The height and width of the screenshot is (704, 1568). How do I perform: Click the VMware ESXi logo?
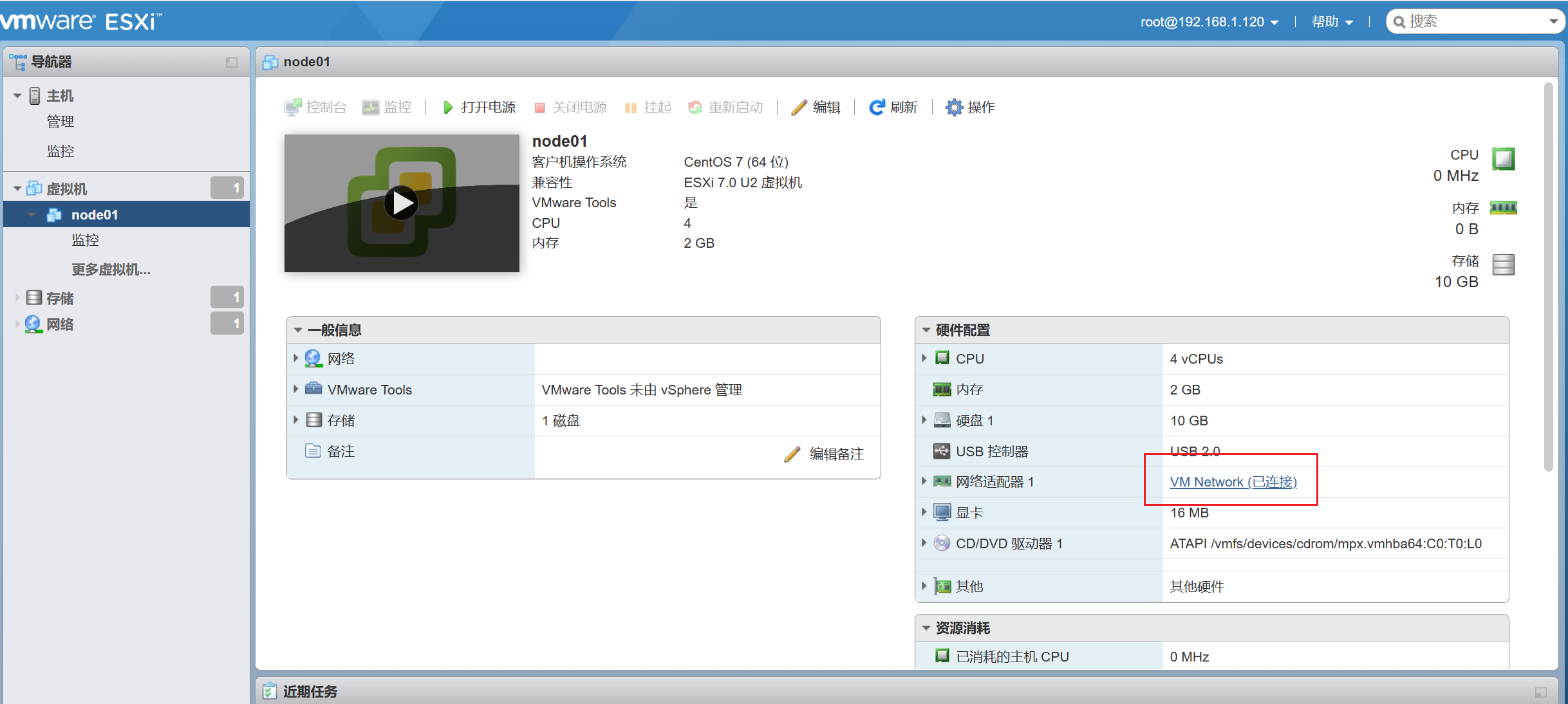click(x=81, y=21)
